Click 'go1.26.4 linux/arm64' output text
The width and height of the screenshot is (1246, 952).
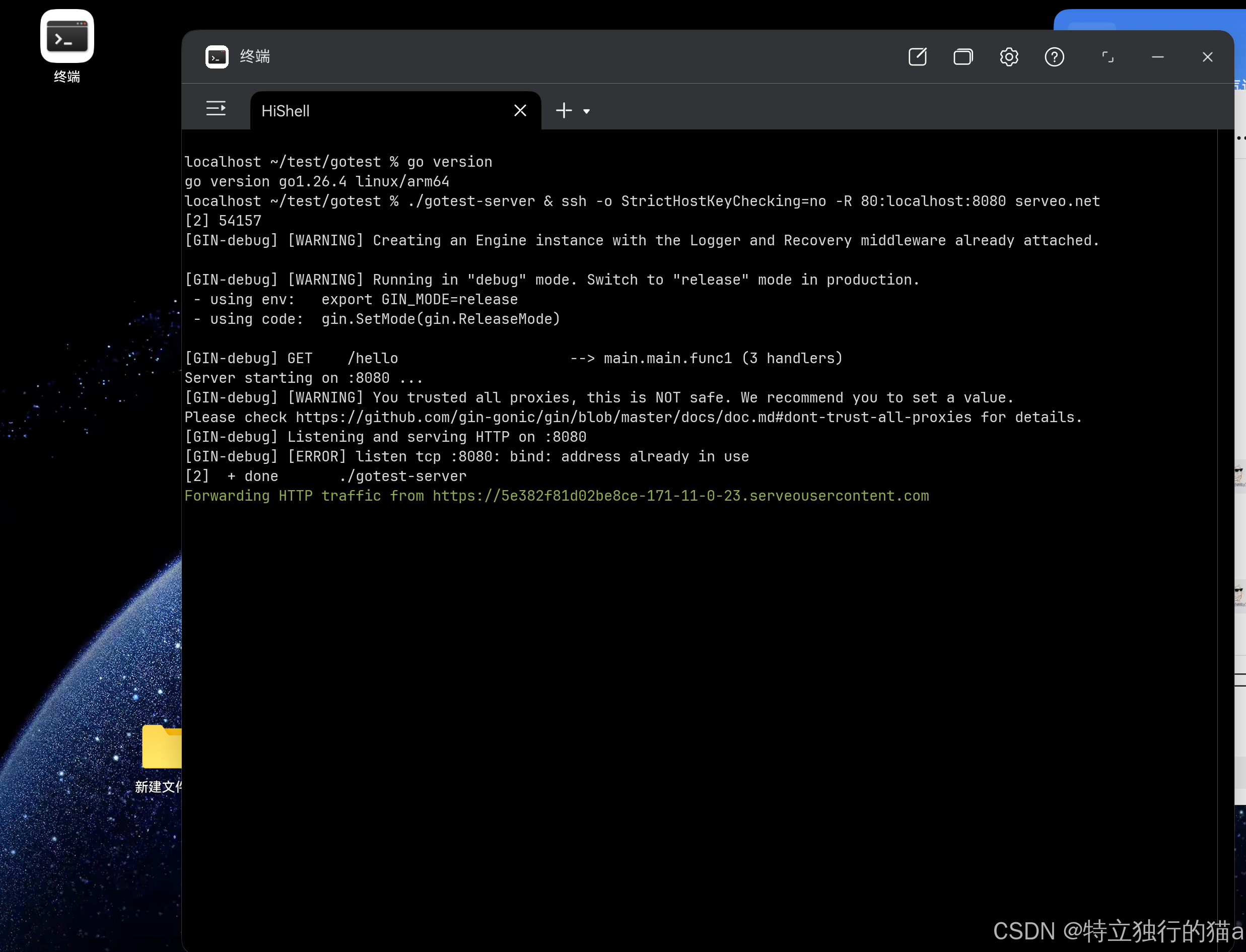(x=364, y=181)
